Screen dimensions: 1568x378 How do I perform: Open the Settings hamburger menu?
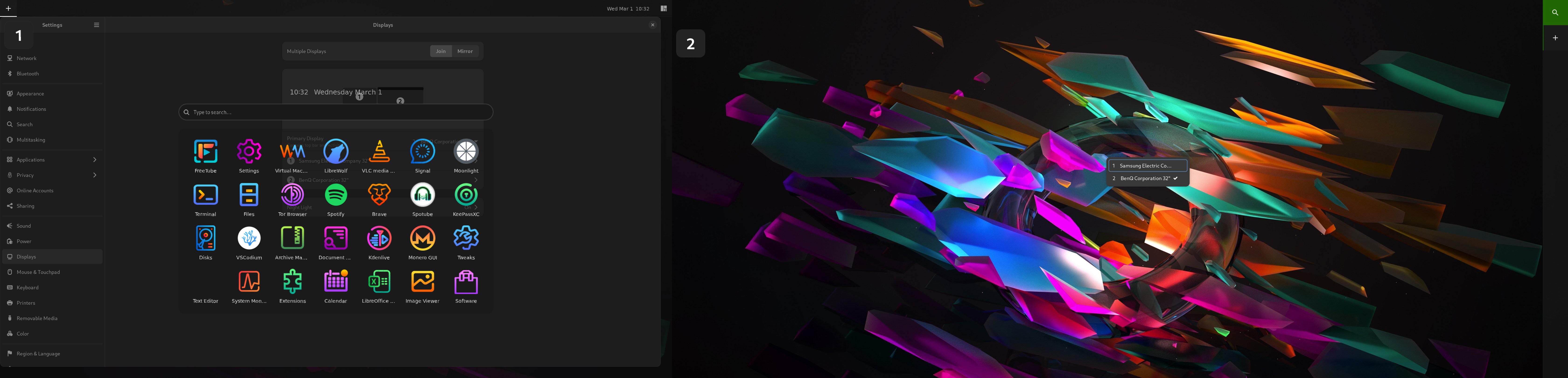(96, 25)
